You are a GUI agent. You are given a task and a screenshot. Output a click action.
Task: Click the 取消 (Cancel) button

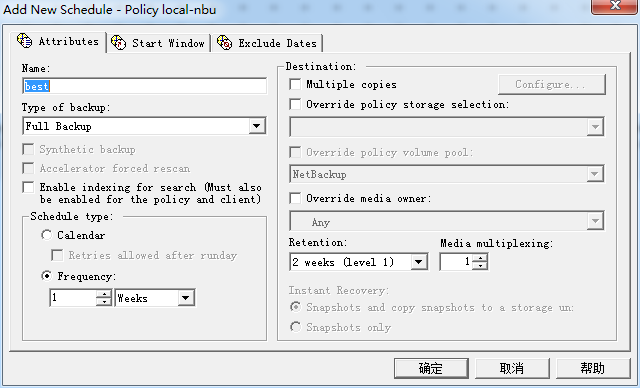512,368
